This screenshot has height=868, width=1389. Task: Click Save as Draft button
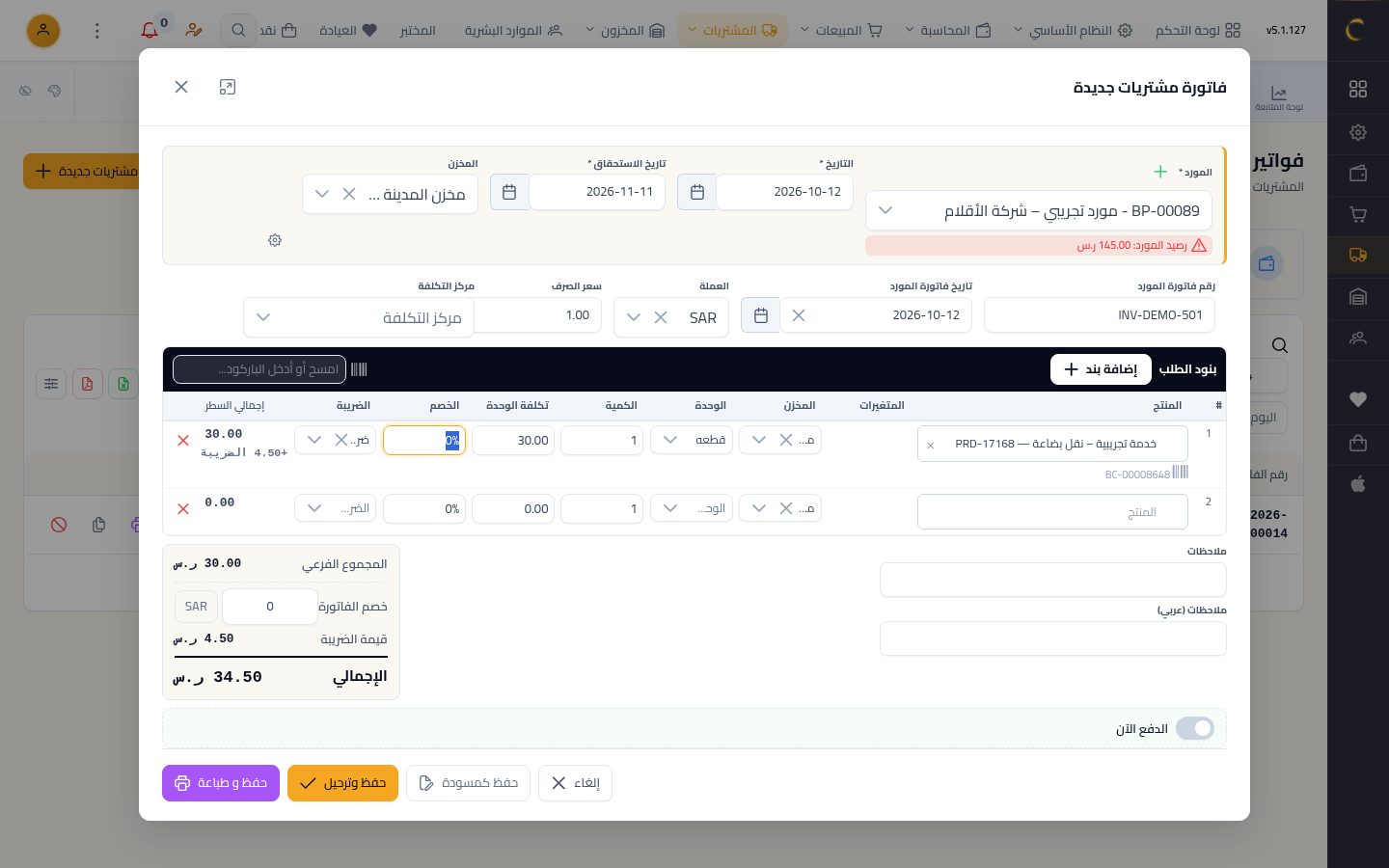(469, 783)
